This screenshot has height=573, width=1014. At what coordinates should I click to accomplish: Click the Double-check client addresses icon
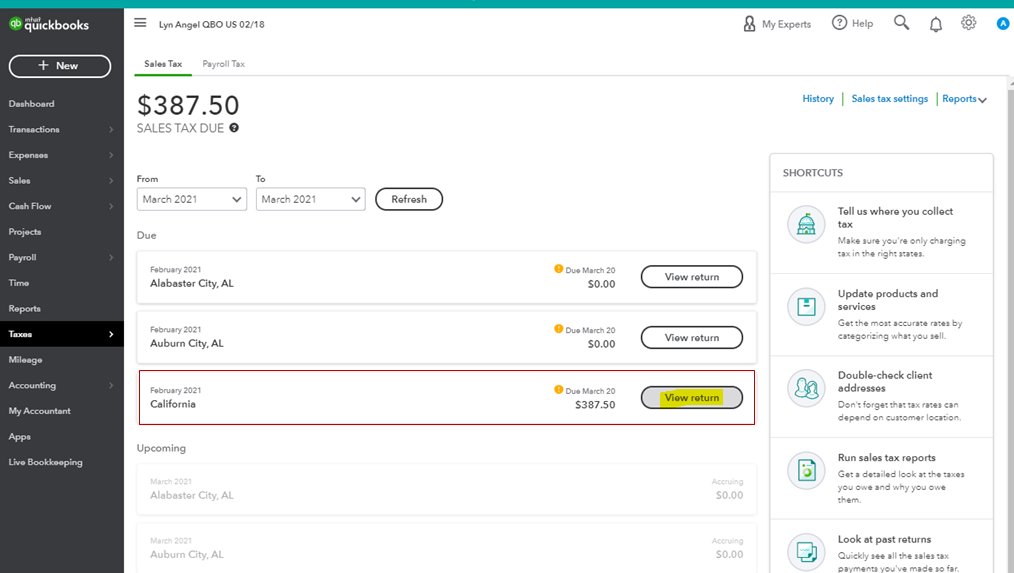(x=806, y=388)
